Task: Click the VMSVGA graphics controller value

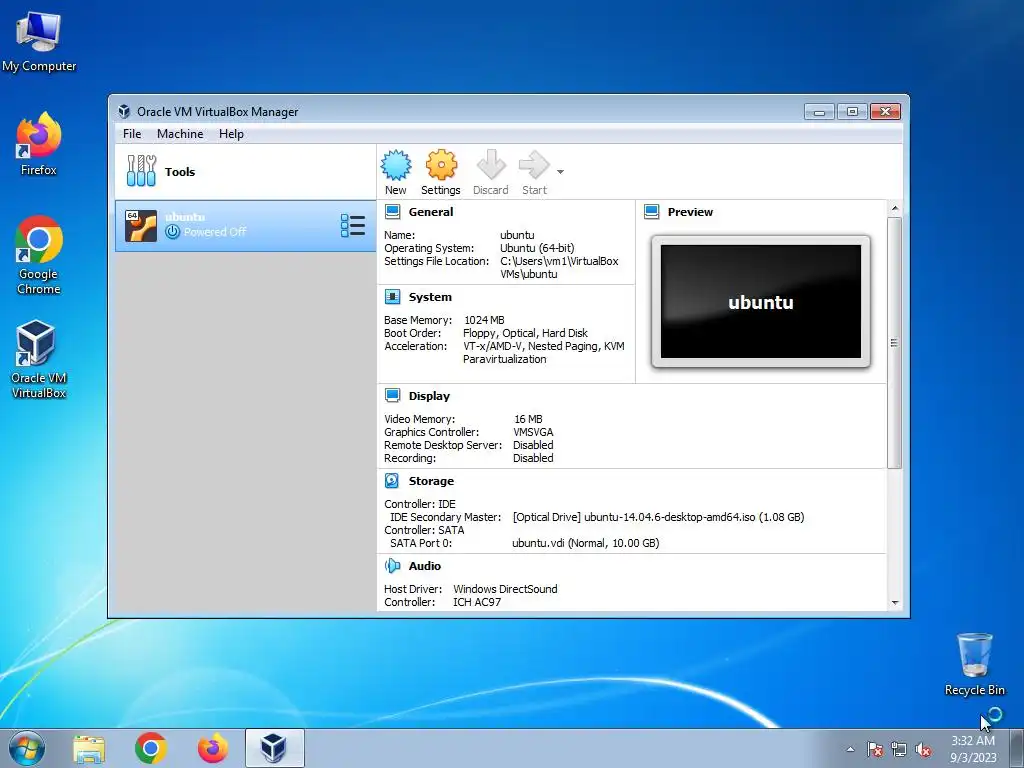Action: click(x=534, y=432)
